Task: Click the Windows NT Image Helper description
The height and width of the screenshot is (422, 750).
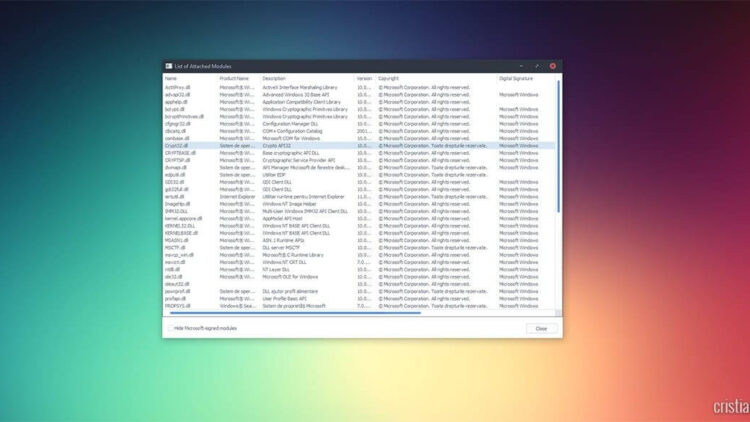Action: click(289, 204)
